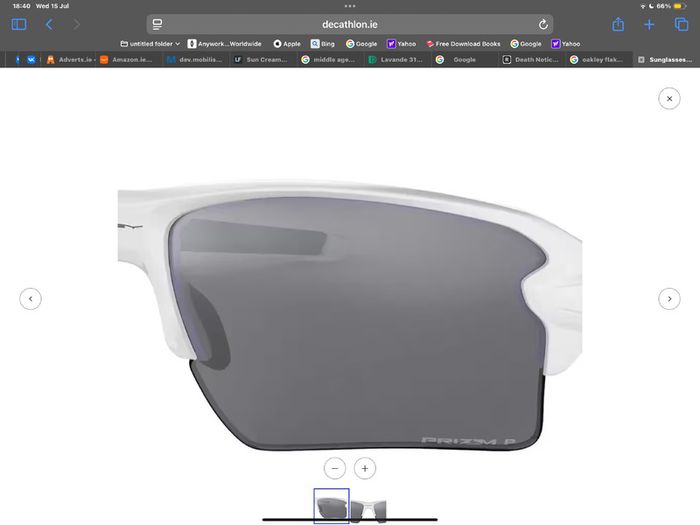This screenshot has width=700, height=525.
Task: Open the first Google bookmark
Action: pos(361,44)
